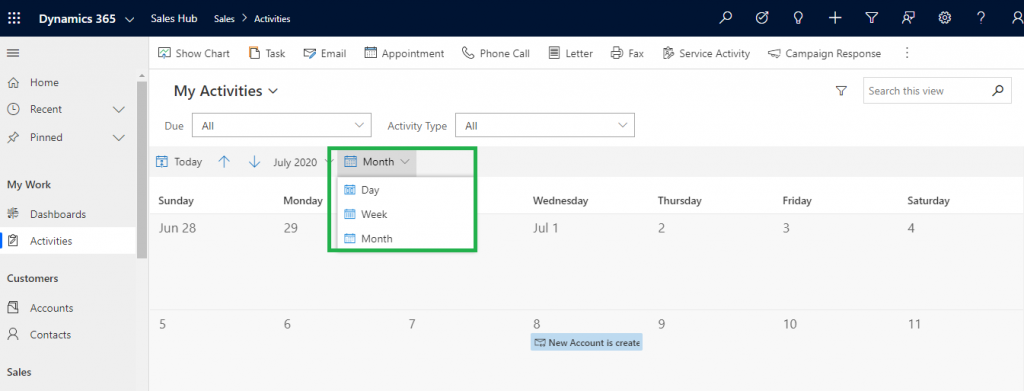This screenshot has height=391, width=1024.
Task: Jump to Today in the calendar
Action: [x=179, y=162]
